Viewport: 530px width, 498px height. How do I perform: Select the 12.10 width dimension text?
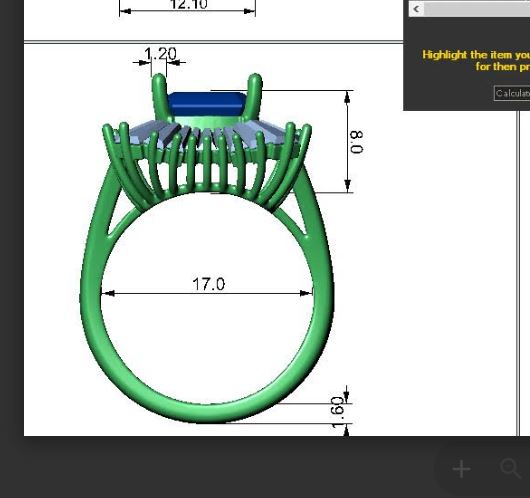point(189,5)
